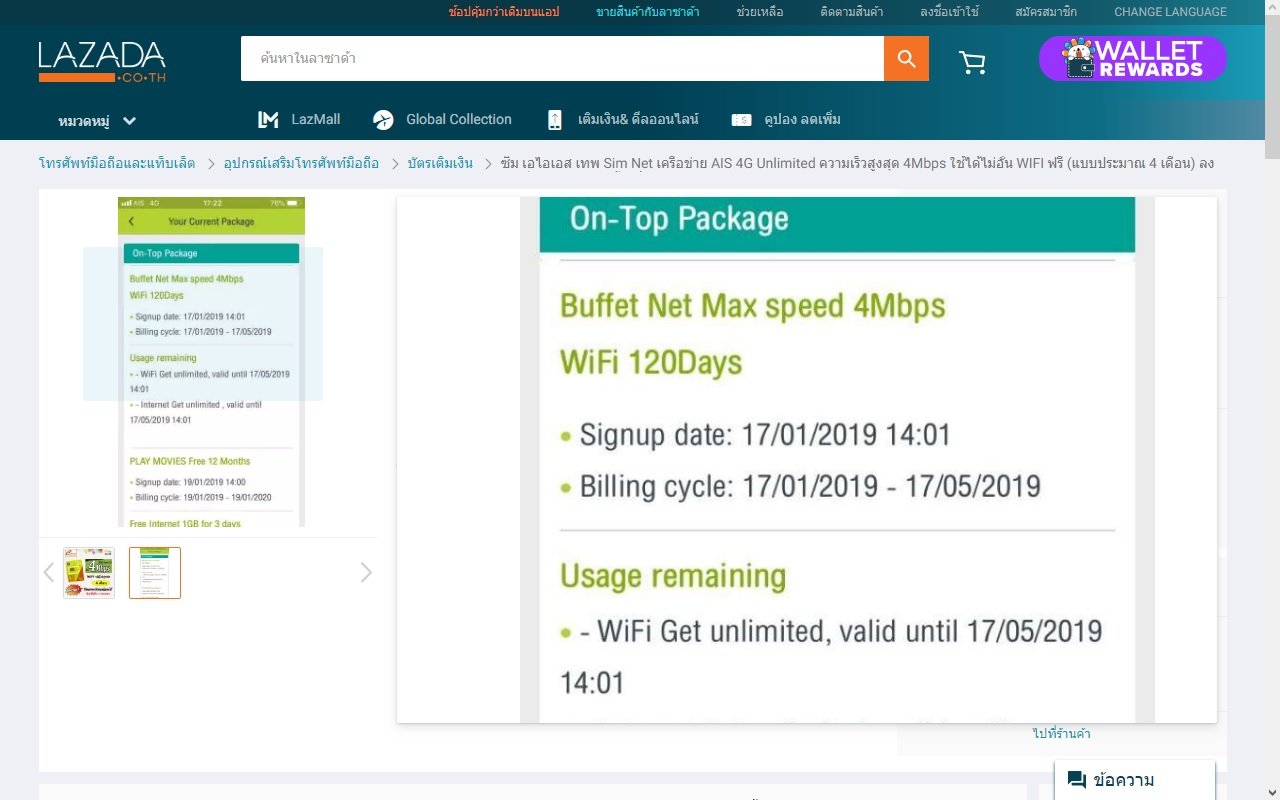
Task: Open the ข้อความ messages chat button
Action: pos(1135,780)
